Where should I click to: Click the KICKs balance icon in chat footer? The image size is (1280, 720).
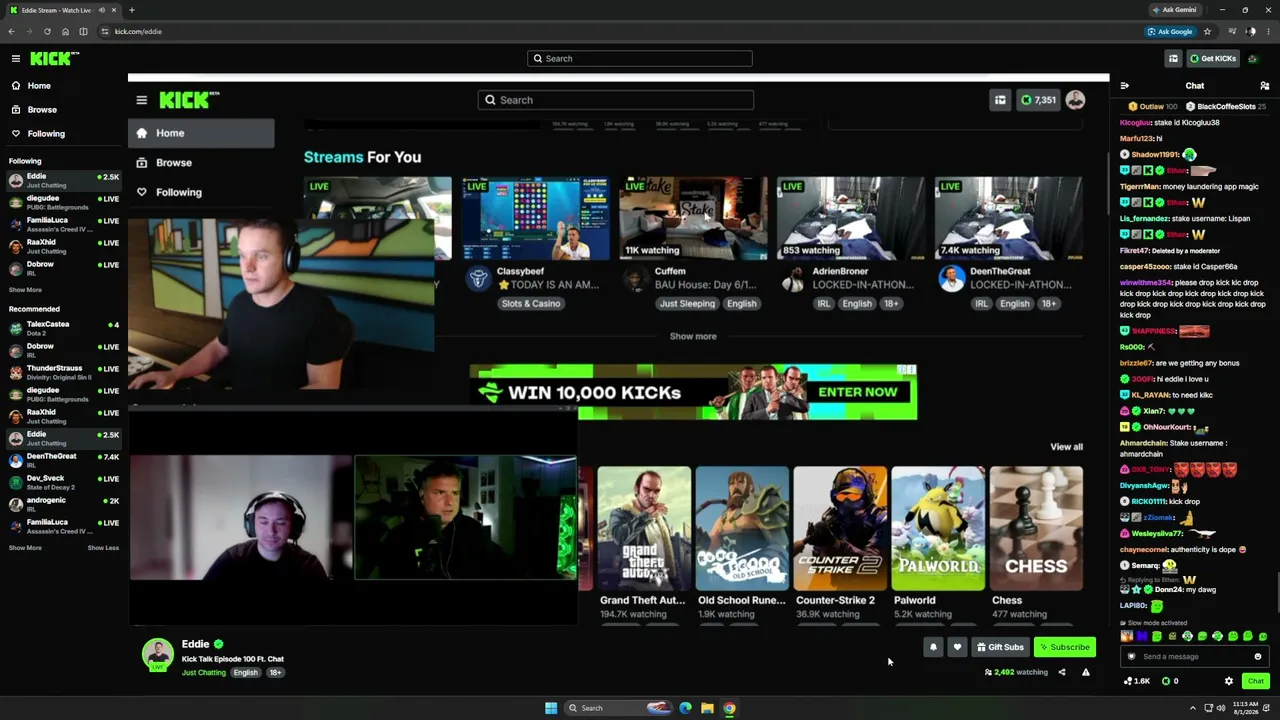click(x=1170, y=681)
